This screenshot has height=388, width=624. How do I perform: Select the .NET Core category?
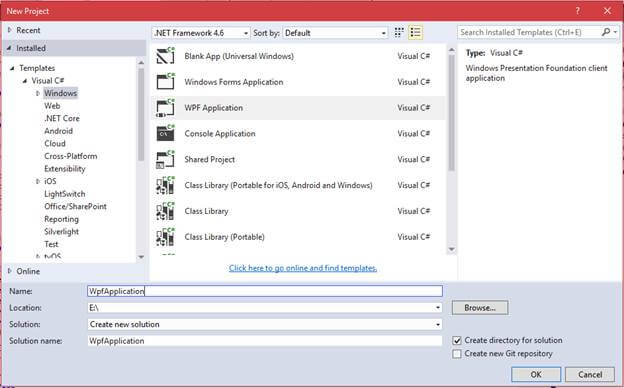tap(62, 119)
